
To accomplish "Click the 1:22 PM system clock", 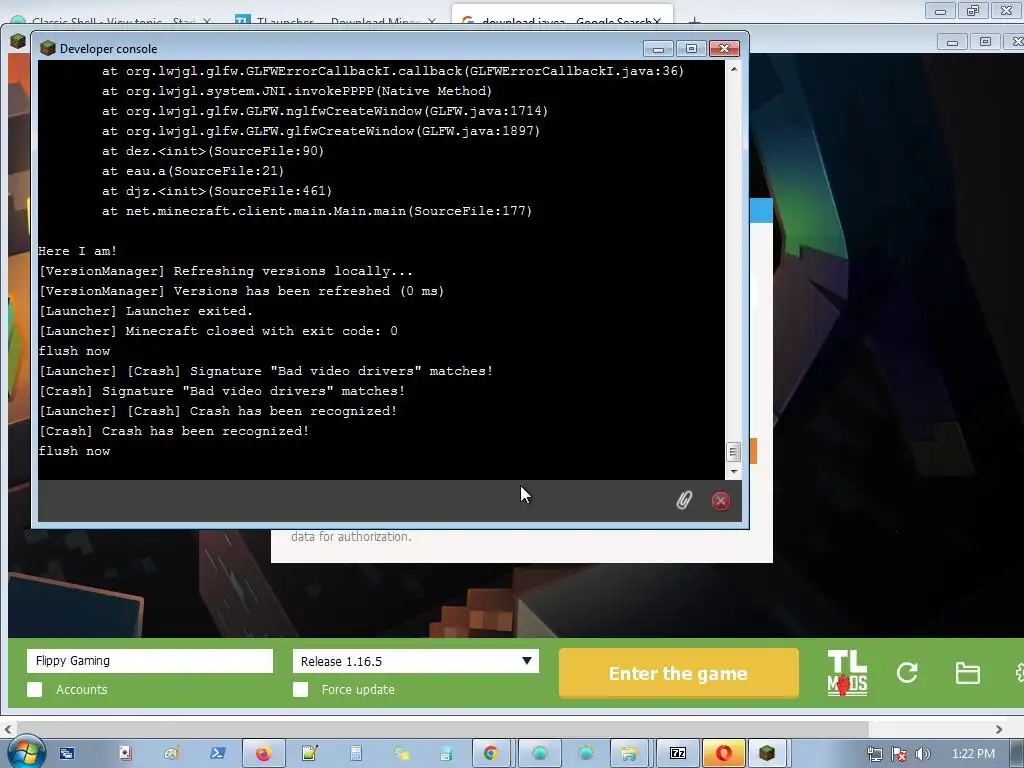I will 973,754.
